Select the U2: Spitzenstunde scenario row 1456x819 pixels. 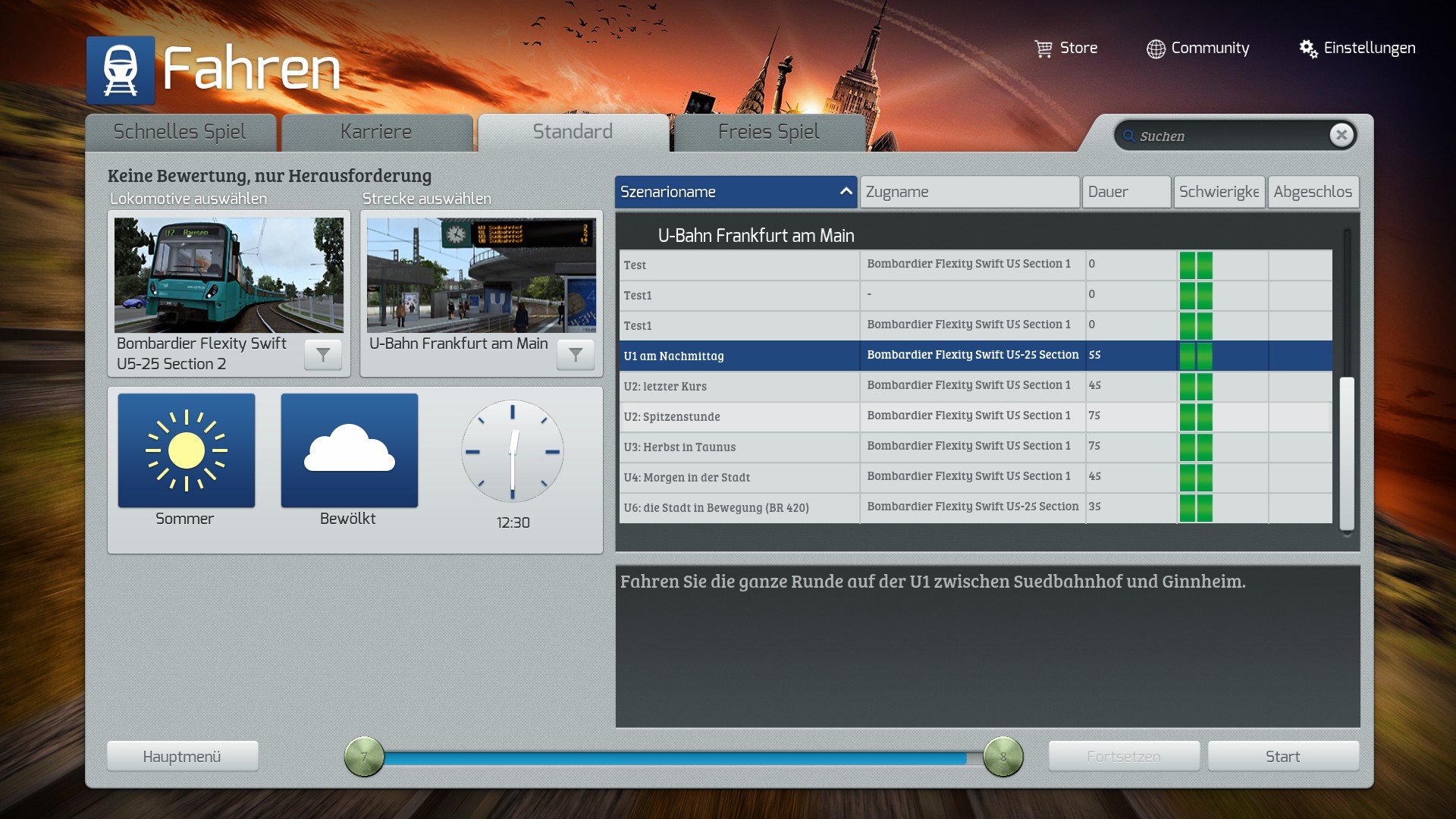[x=739, y=417]
